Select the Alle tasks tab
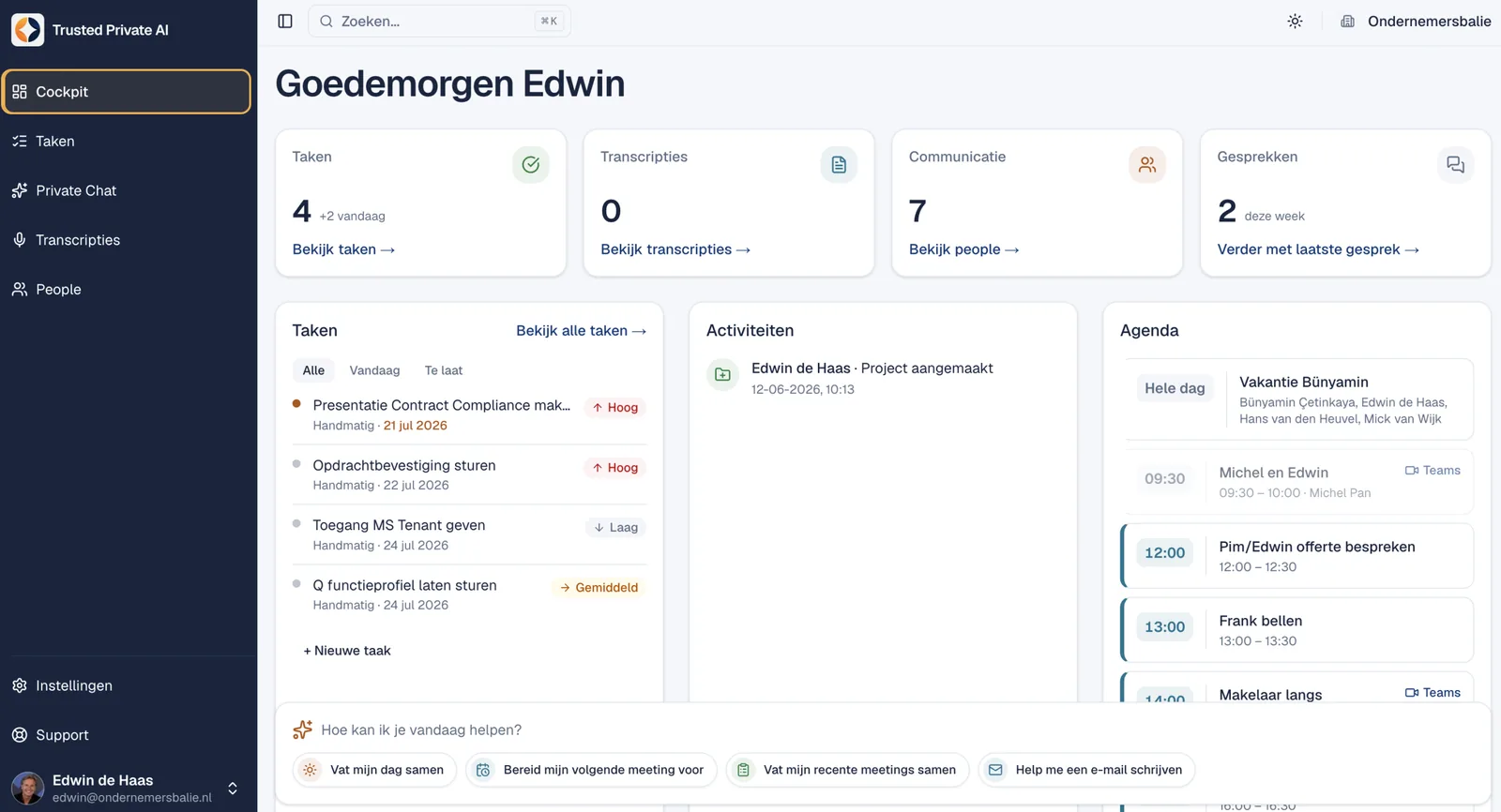The width and height of the screenshot is (1501, 812). (x=313, y=370)
